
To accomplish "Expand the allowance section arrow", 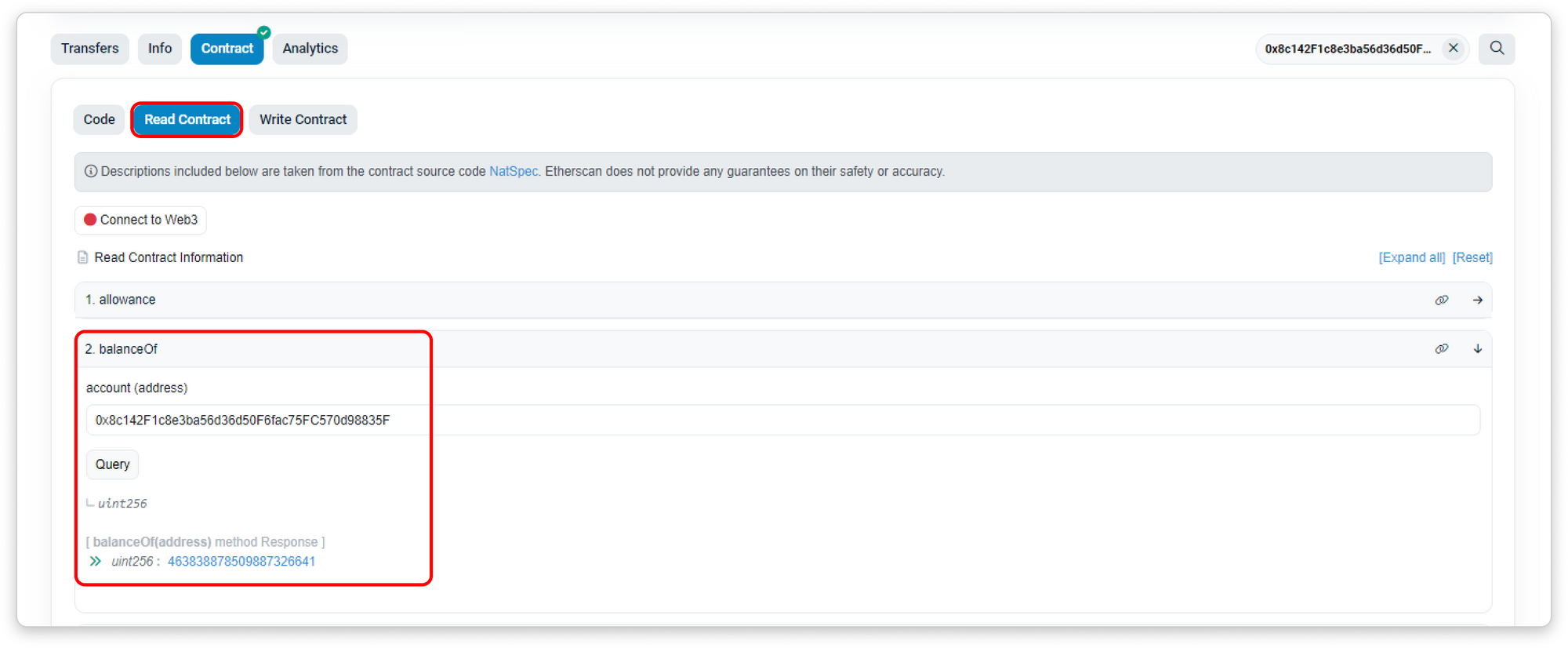I will (1477, 300).
